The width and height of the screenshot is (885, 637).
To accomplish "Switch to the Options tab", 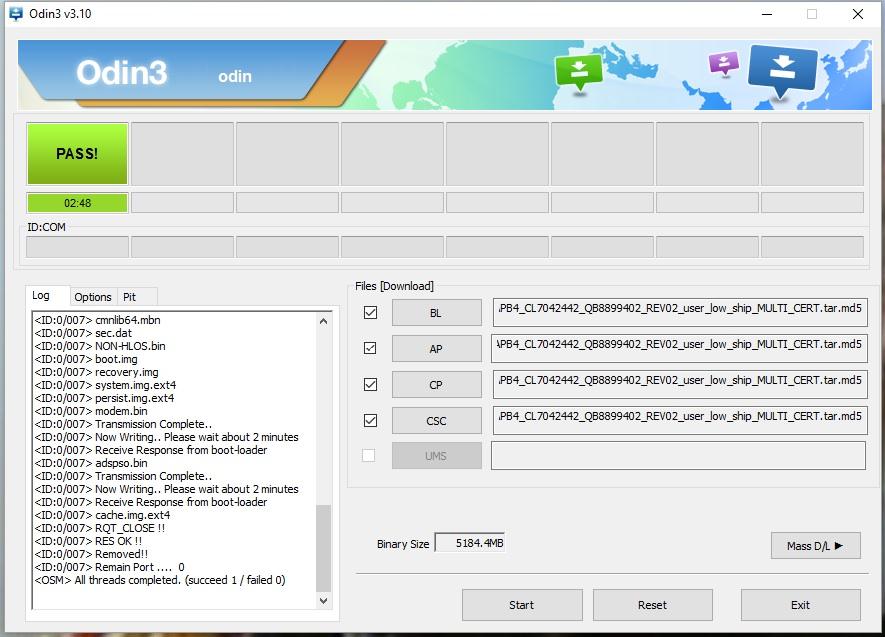I will (93, 297).
